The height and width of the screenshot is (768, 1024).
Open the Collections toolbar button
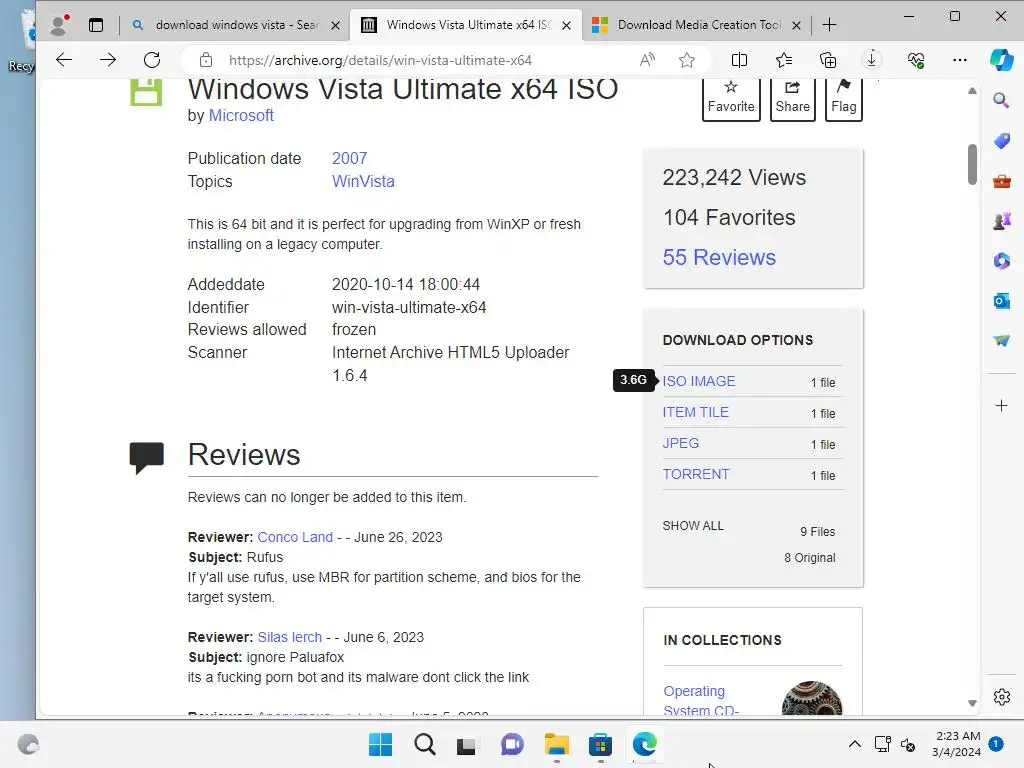click(827, 60)
